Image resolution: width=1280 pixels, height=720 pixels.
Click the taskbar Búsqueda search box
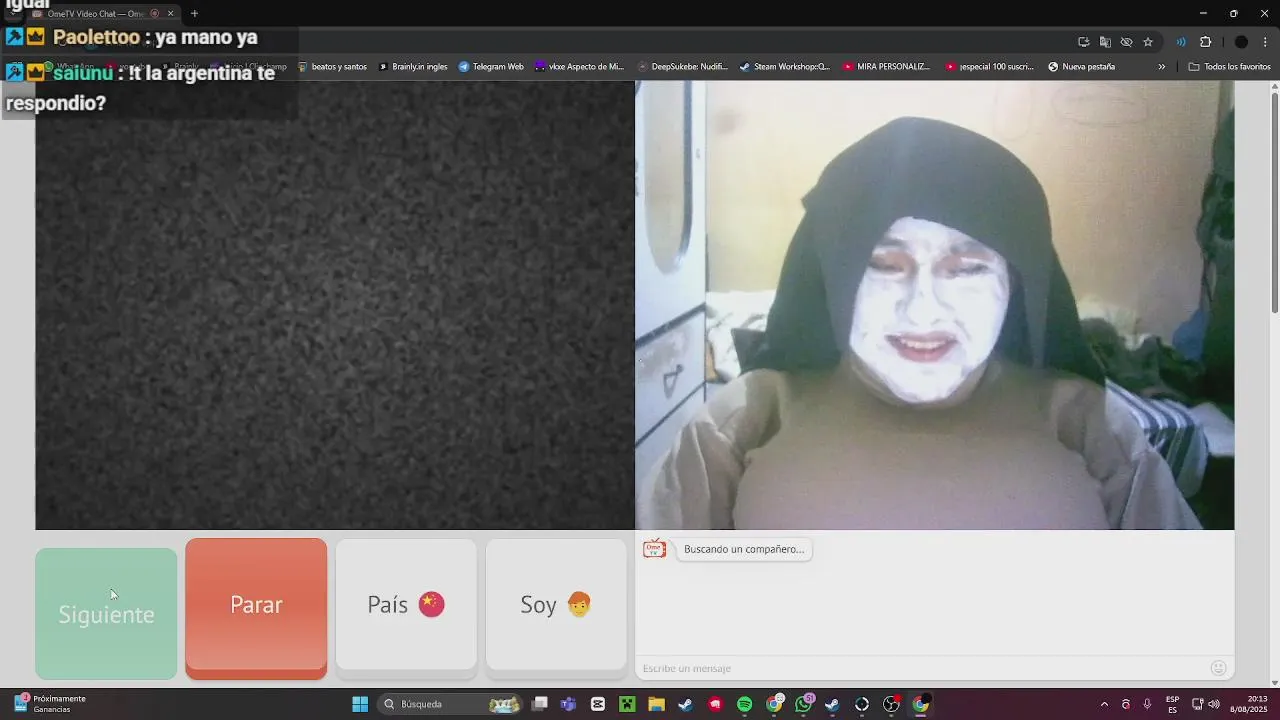(x=450, y=704)
